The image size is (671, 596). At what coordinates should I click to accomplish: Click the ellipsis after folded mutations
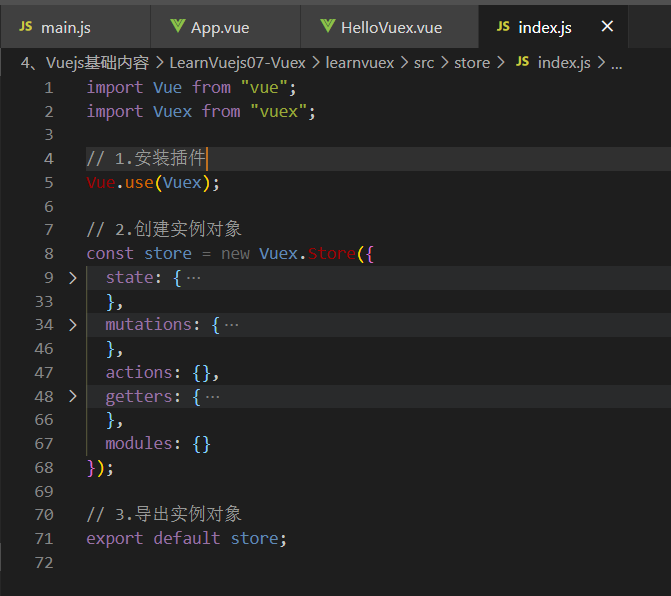click(x=232, y=325)
